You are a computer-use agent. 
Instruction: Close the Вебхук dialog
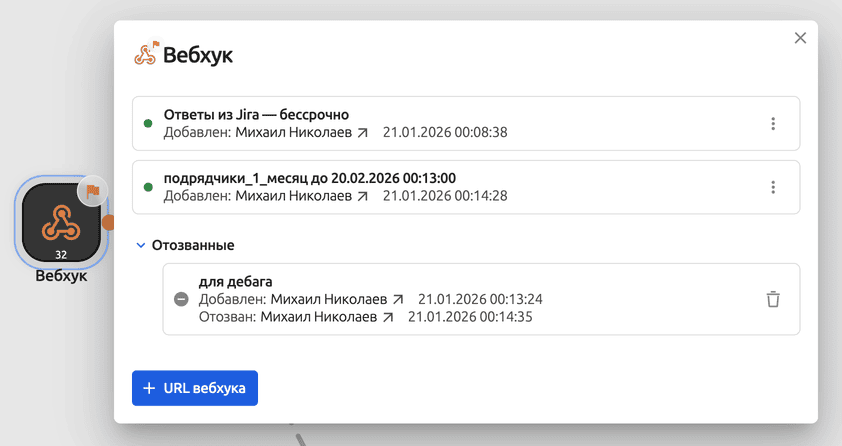(800, 38)
